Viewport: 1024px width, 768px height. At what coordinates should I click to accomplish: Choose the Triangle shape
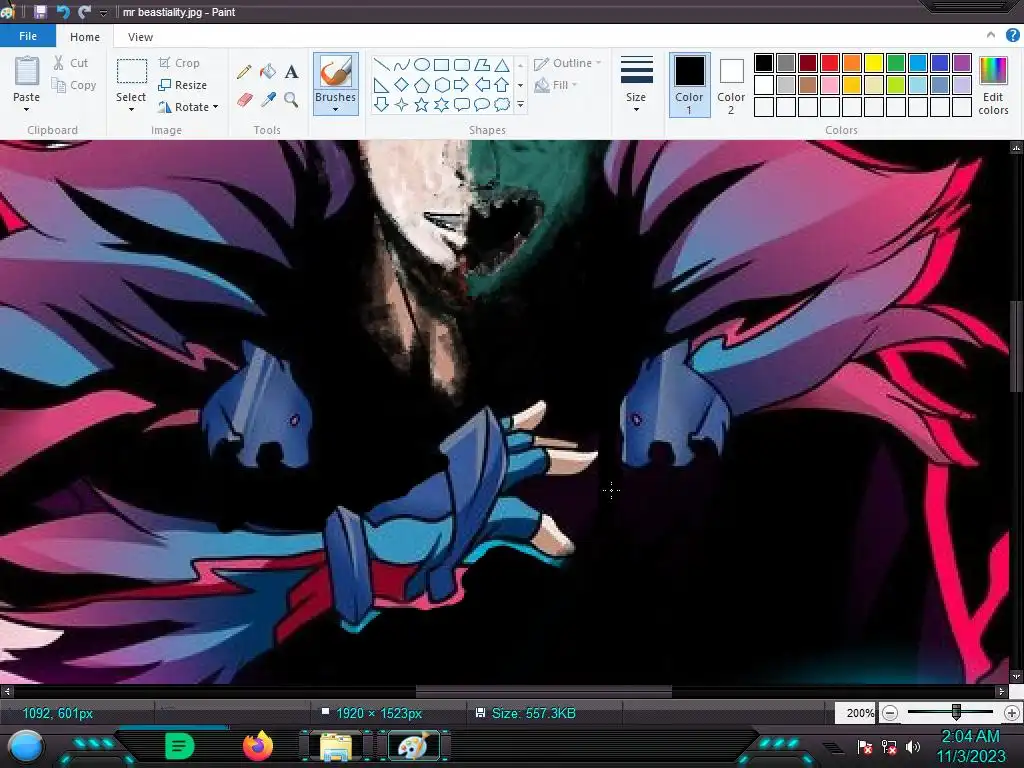coord(502,65)
